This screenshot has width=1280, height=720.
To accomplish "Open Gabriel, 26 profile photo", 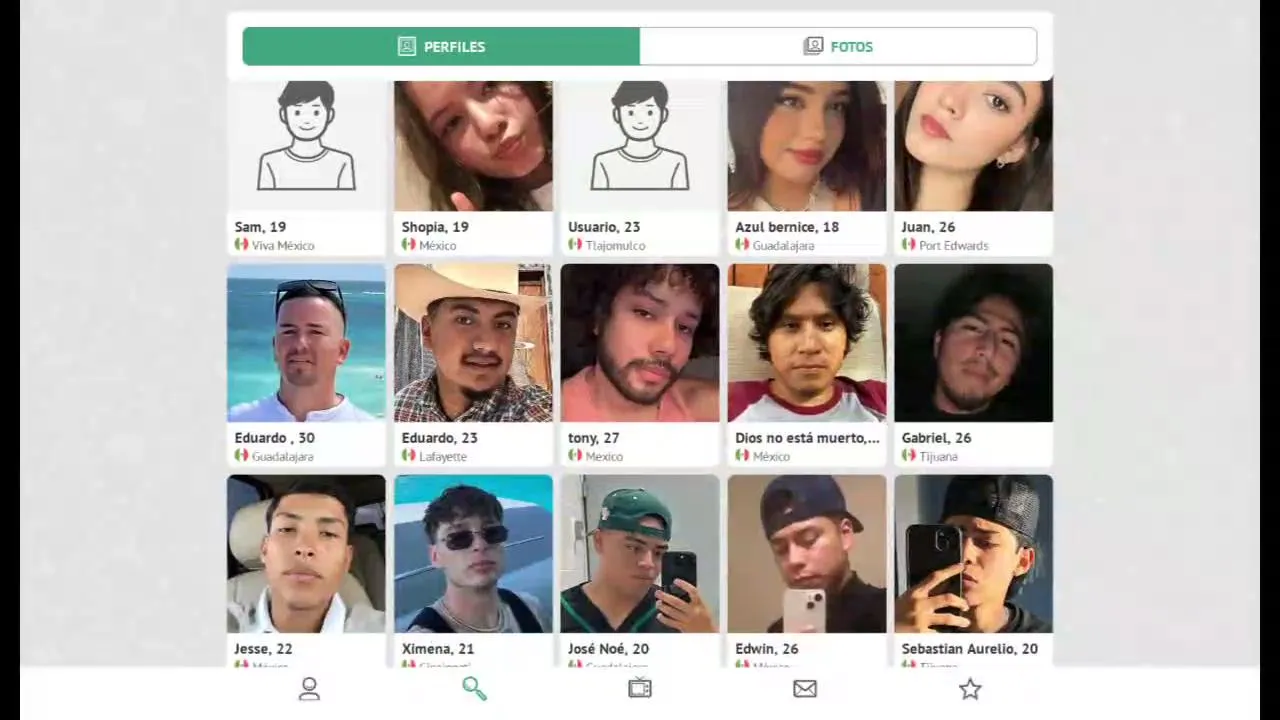I will point(973,343).
